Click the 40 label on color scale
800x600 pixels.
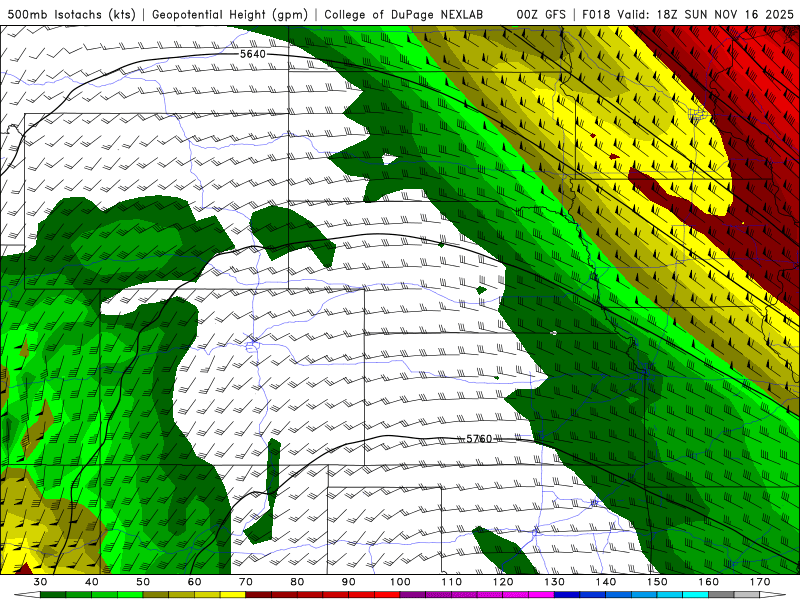tap(92, 582)
